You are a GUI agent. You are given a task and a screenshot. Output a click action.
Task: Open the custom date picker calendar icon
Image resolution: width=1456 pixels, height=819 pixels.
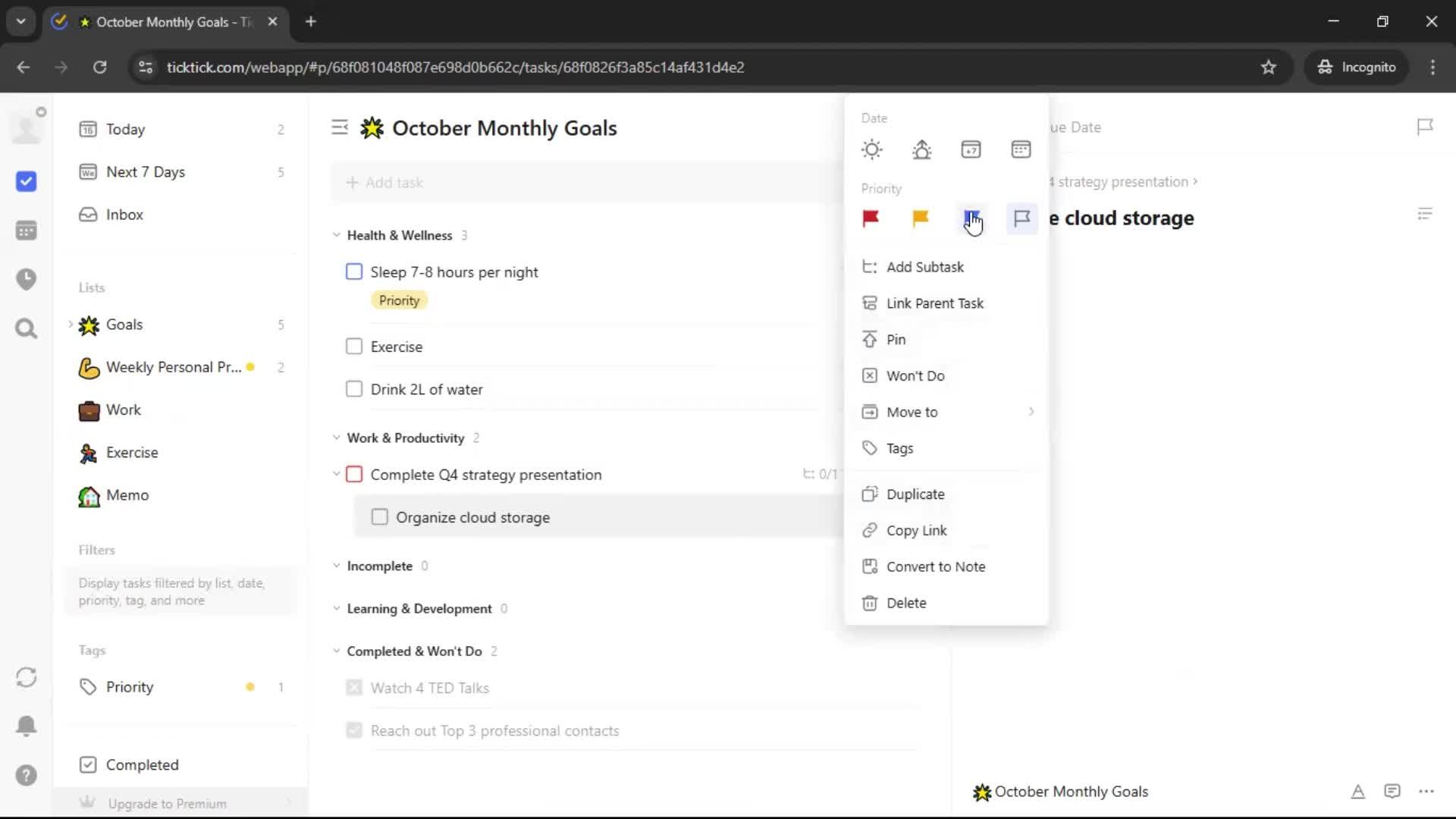coord(1021,149)
